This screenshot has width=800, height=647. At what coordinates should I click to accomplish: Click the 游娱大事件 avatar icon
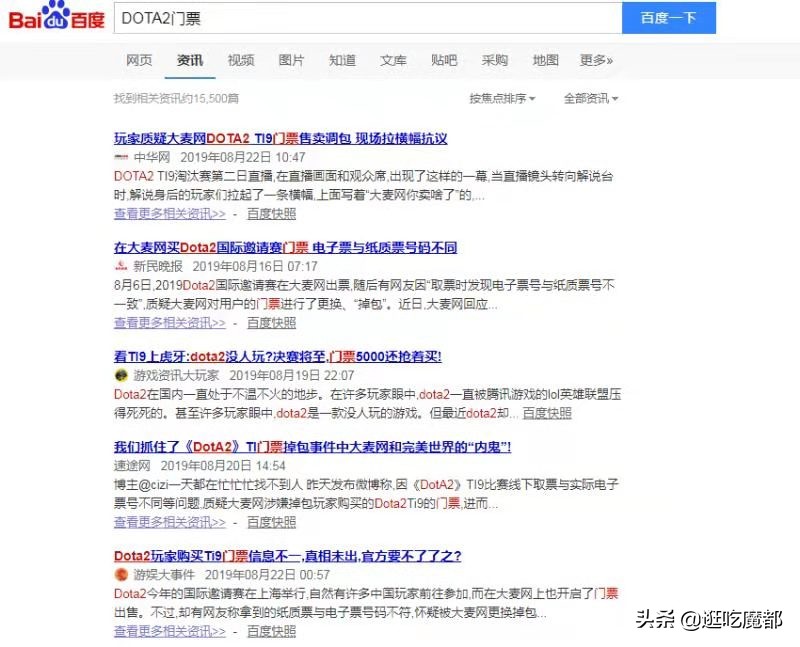121,575
